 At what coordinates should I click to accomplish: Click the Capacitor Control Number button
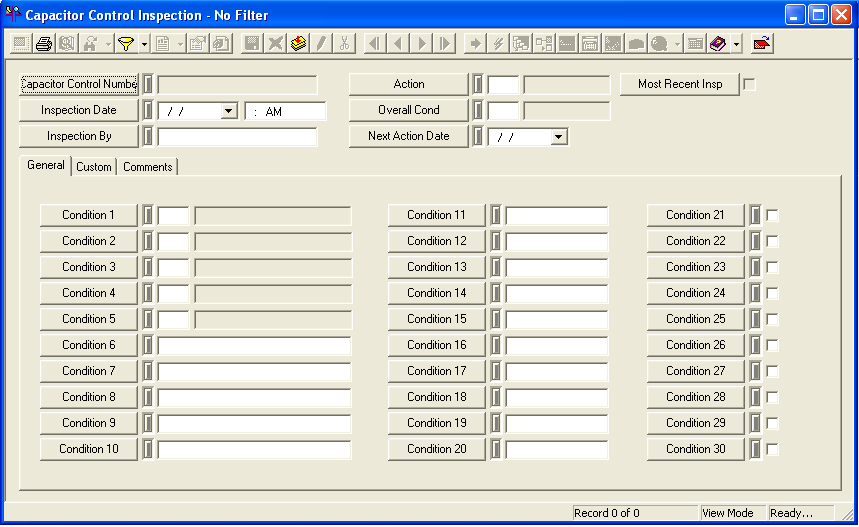[x=79, y=84]
